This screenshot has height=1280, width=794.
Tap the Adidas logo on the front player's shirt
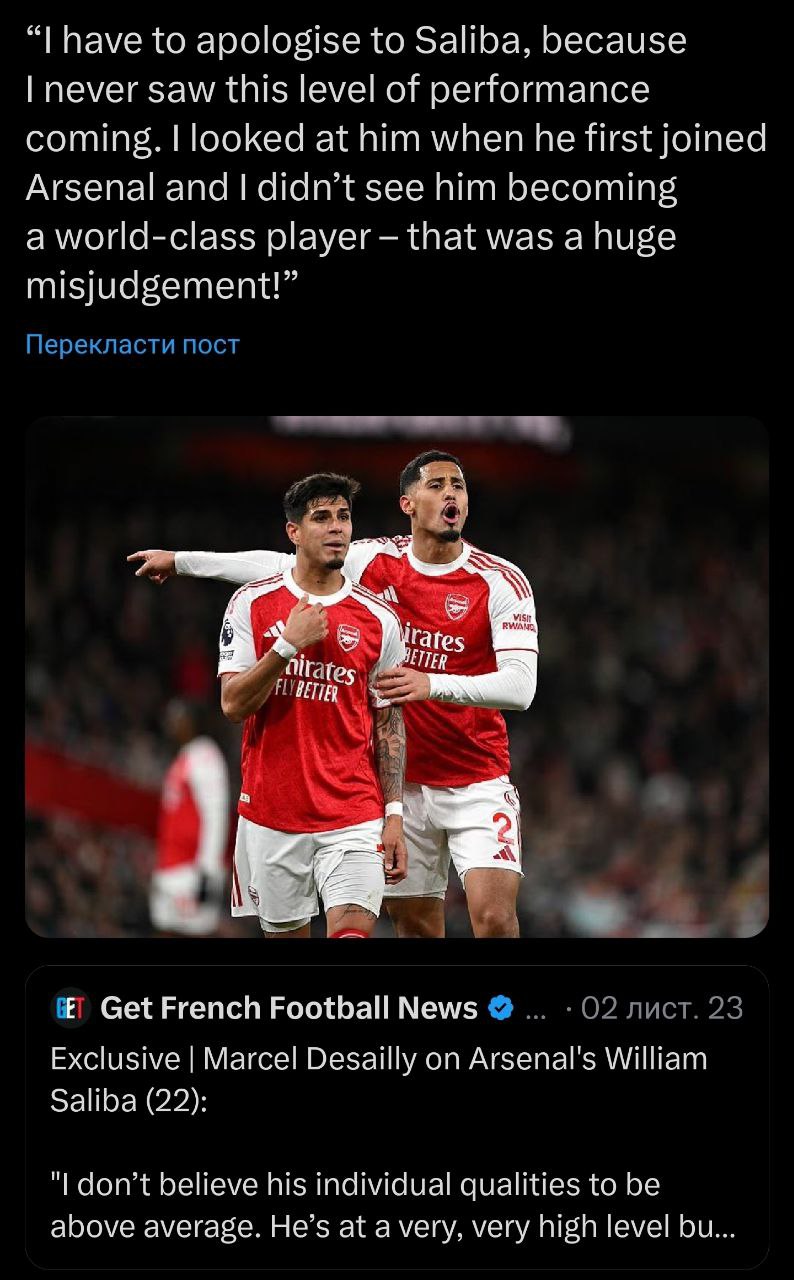coord(275,630)
